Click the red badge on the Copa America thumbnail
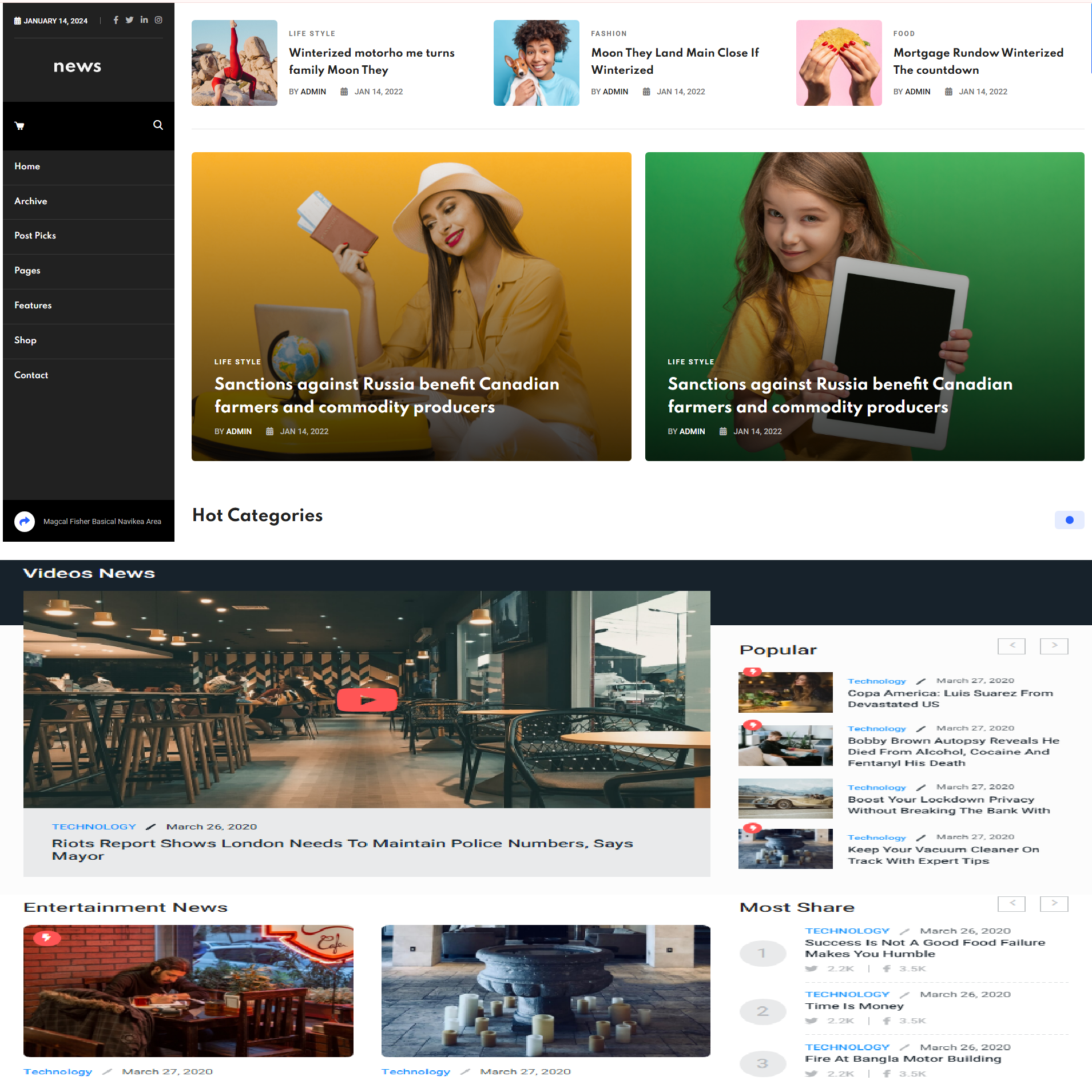Image resolution: width=1092 pixels, height=1092 pixels. tap(753, 672)
